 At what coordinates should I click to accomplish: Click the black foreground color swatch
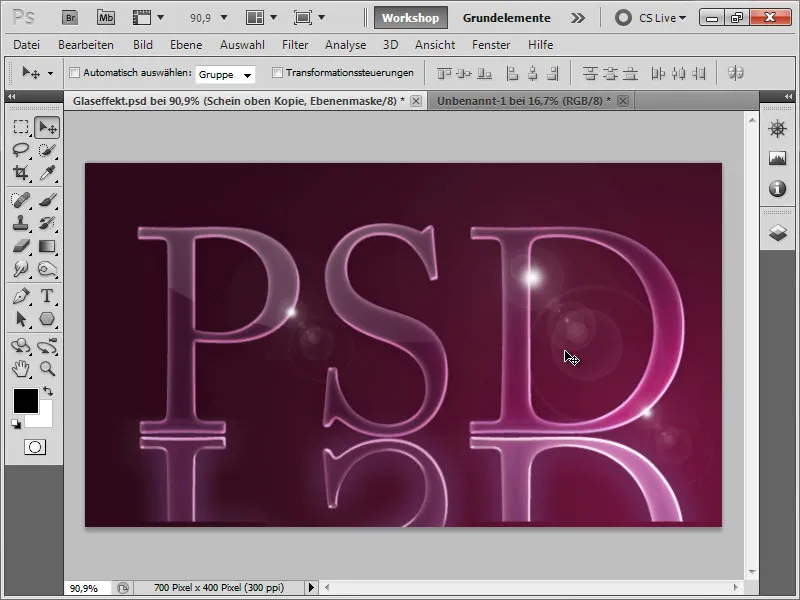click(25, 401)
